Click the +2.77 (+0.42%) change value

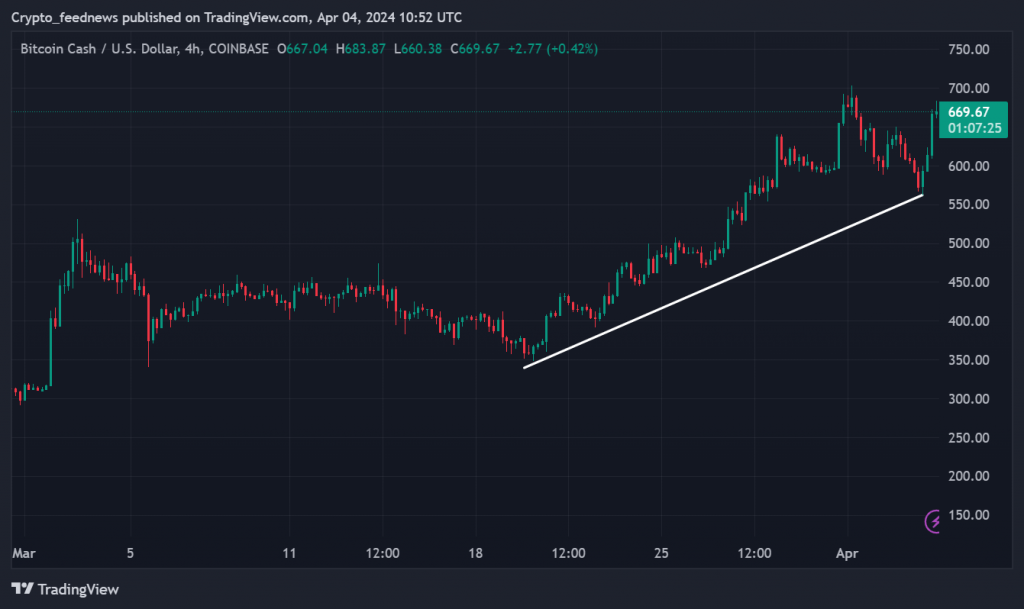click(551, 49)
